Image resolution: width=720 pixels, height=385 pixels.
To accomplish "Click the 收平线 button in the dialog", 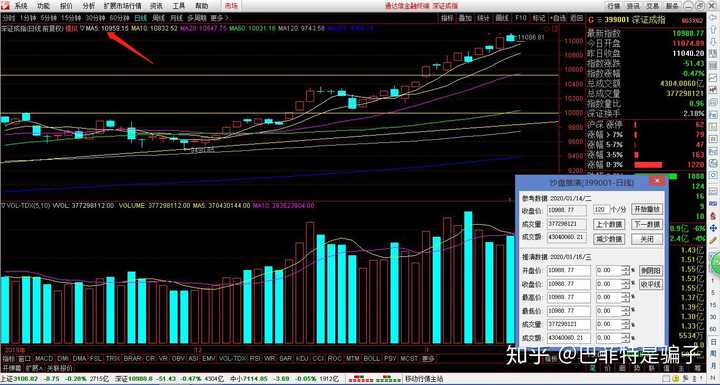I will coord(651,284).
